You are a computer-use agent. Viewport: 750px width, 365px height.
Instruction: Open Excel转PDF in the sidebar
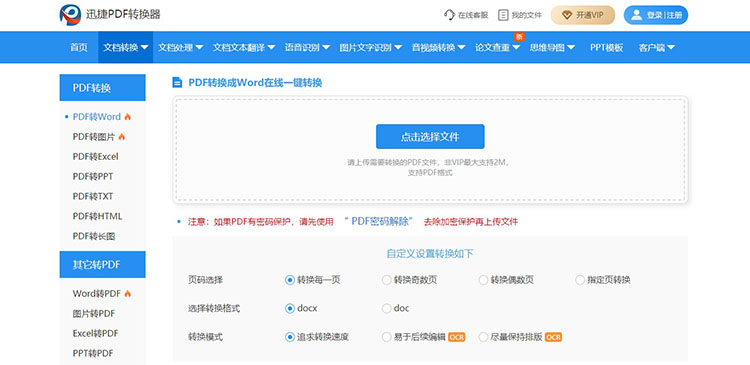(x=95, y=333)
